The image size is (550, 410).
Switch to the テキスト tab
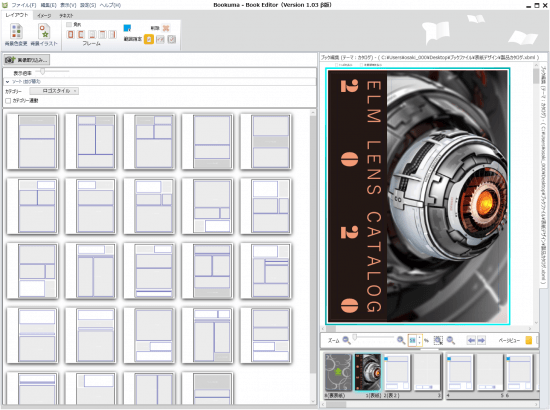66,16
